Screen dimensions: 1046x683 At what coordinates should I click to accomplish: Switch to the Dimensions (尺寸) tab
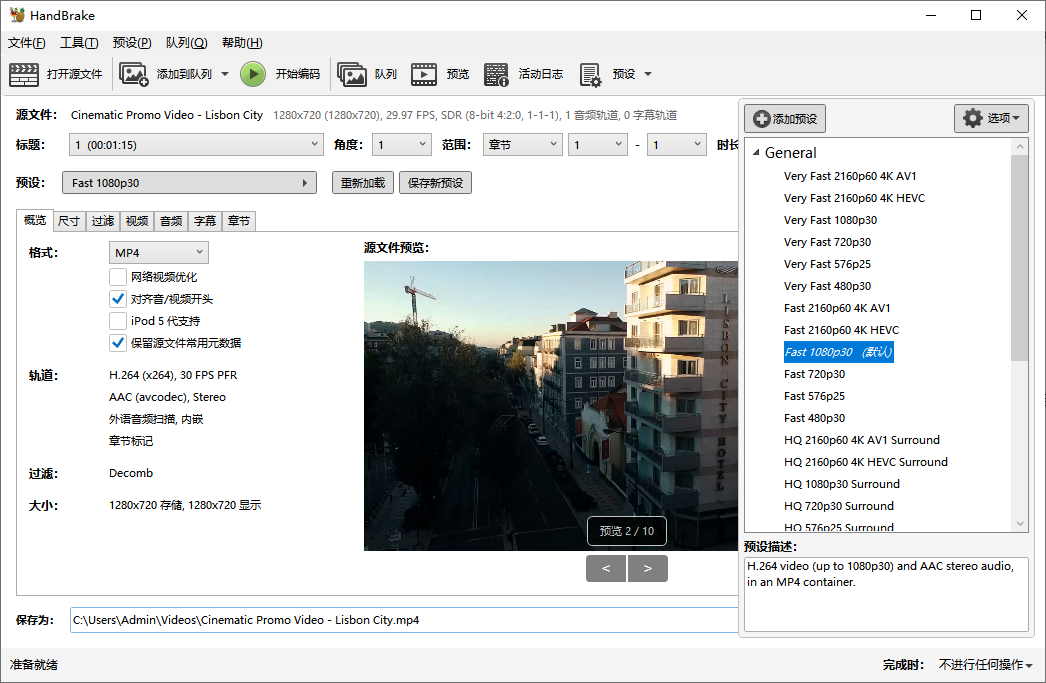coord(69,221)
